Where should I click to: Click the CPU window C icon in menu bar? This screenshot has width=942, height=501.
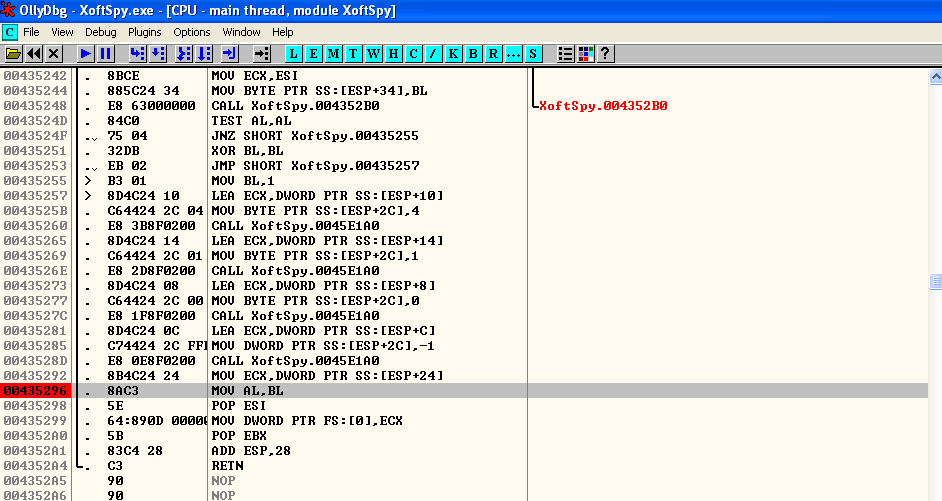10,32
